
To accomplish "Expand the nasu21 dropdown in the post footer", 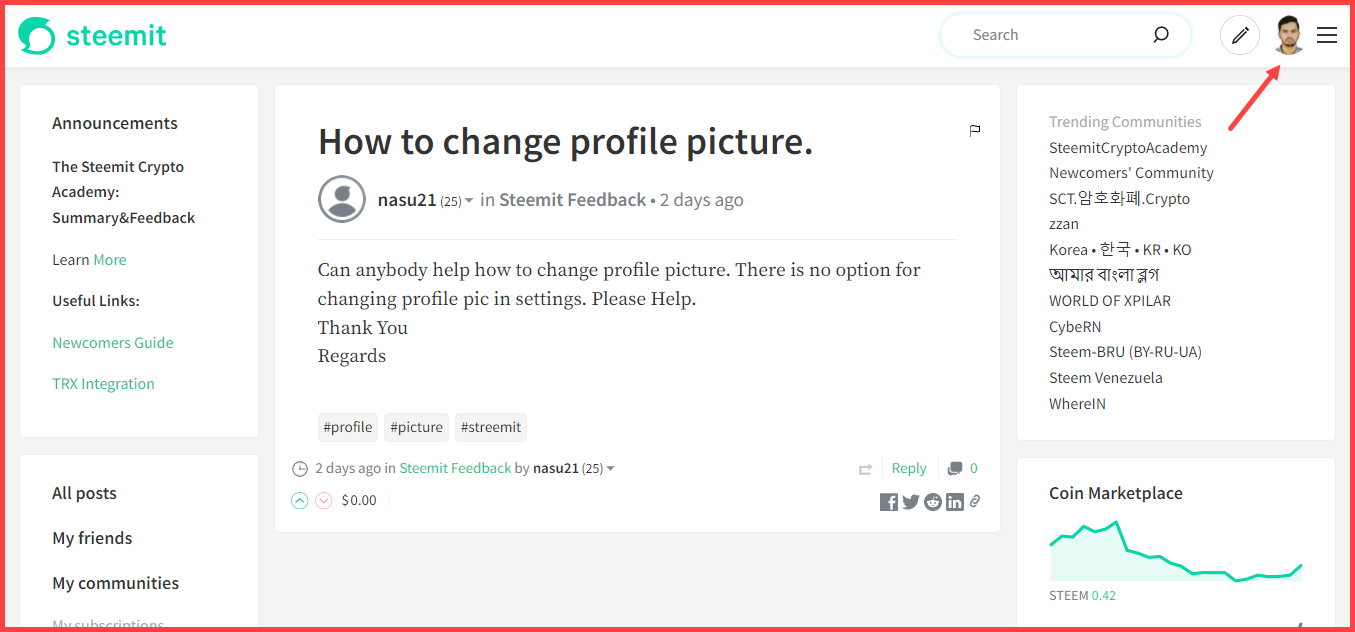I will pos(611,469).
